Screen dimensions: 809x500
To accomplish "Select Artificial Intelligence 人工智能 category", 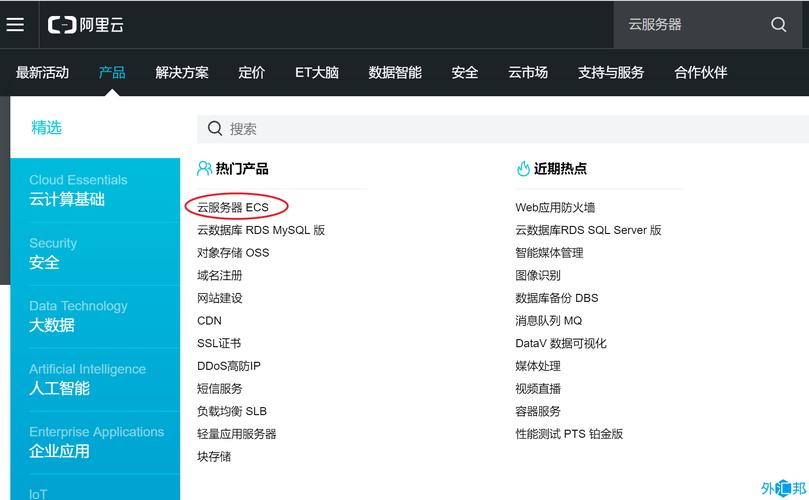I will coord(95,379).
